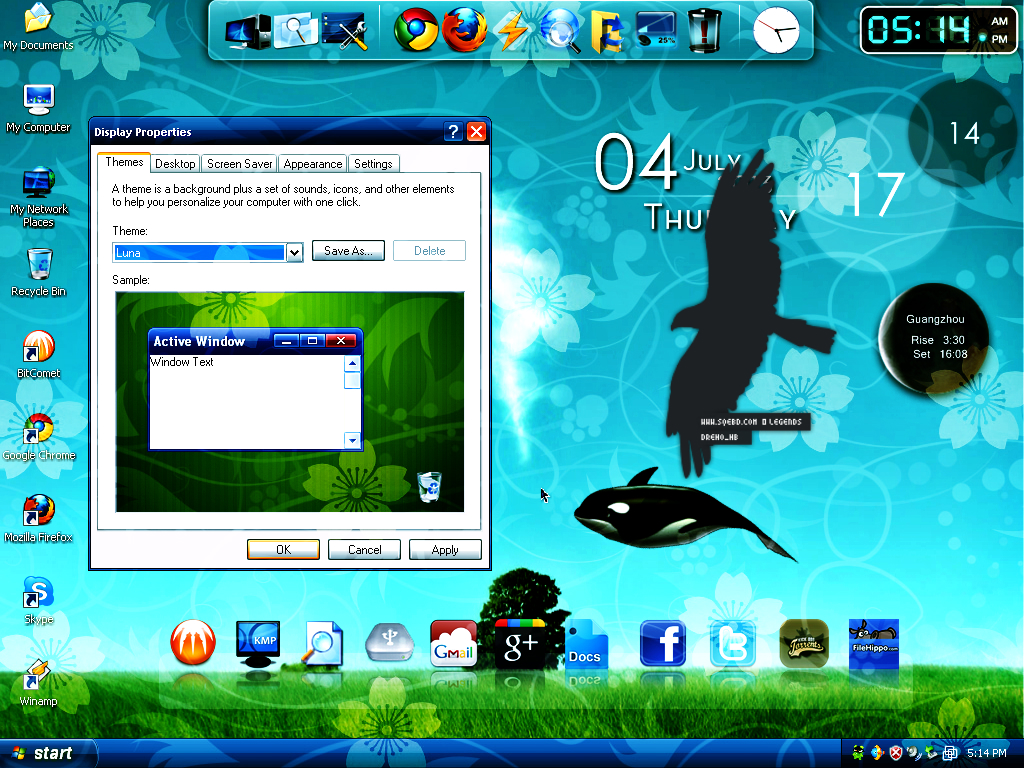Open the Recycle Bin desktop icon
This screenshot has width=1024, height=768.
[x=39, y=270]
